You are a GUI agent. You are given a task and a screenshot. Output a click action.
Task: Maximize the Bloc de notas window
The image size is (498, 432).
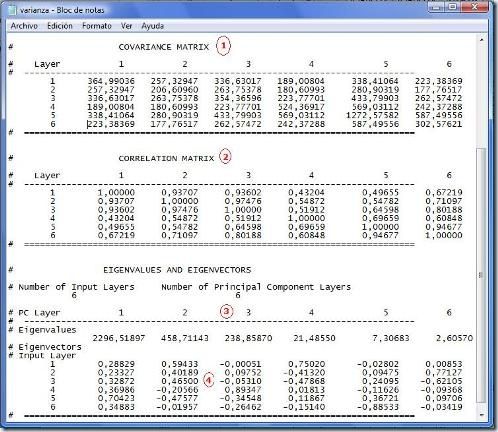[x=452, y=7]
